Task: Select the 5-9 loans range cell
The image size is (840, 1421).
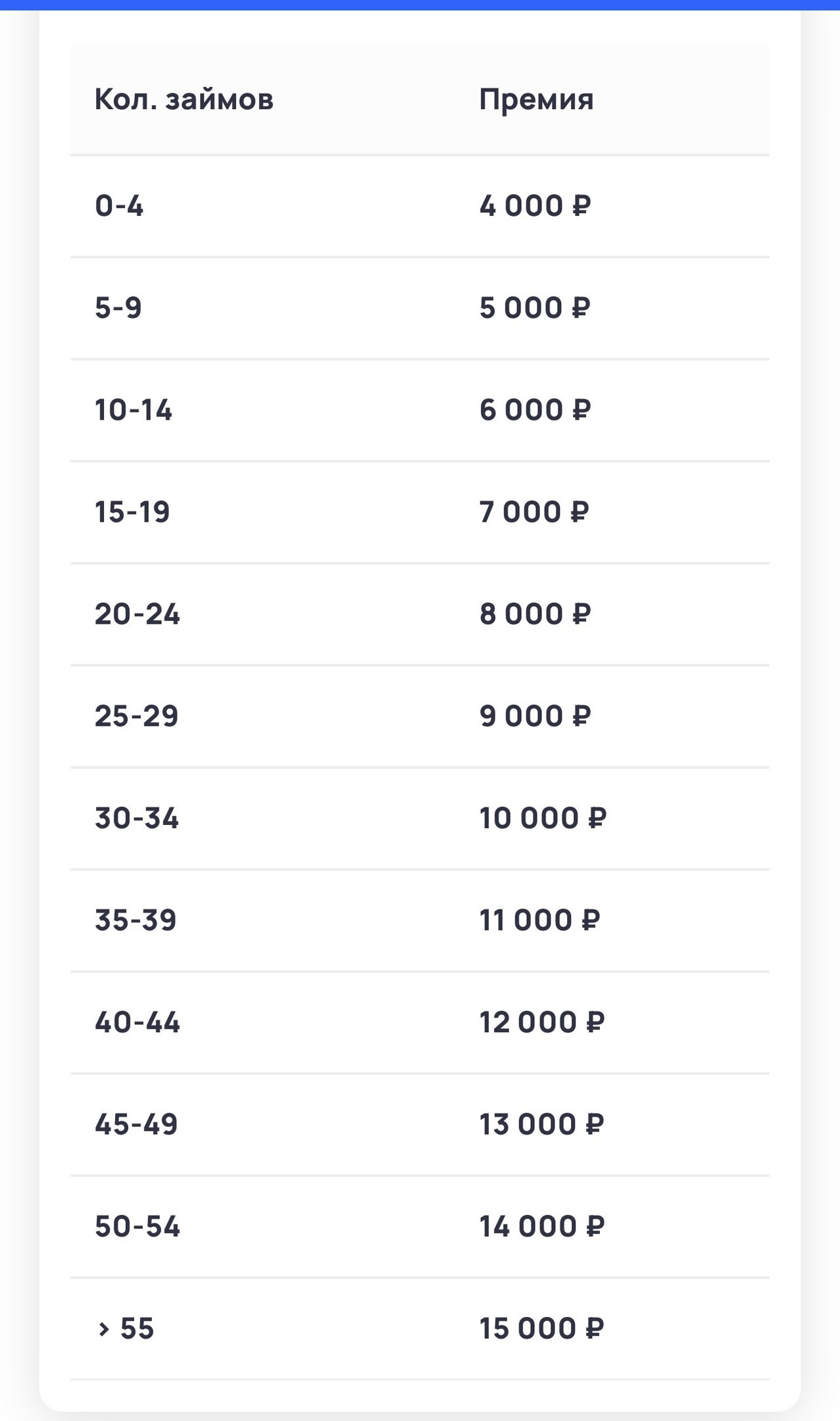Action: (118, 308)
